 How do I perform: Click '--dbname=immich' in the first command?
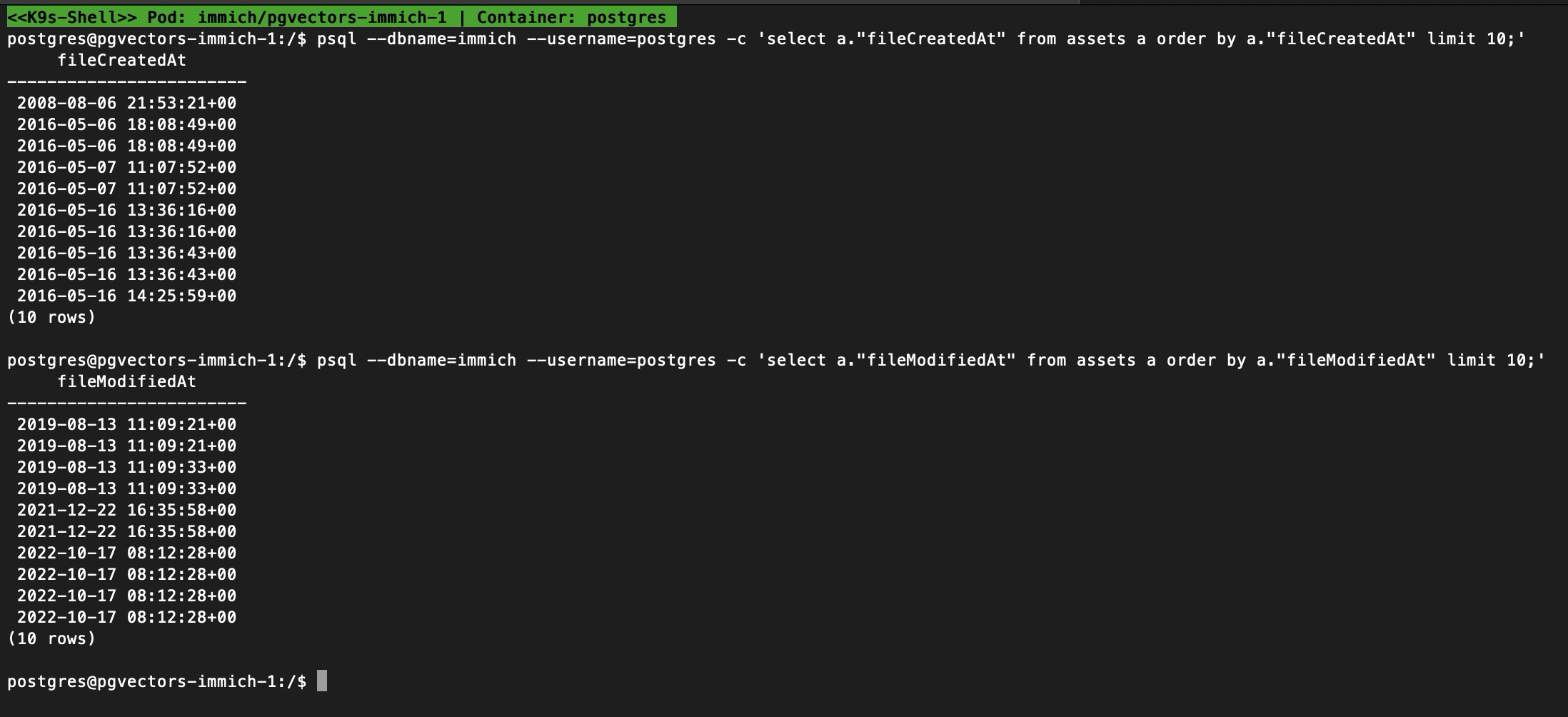point(442,39)
